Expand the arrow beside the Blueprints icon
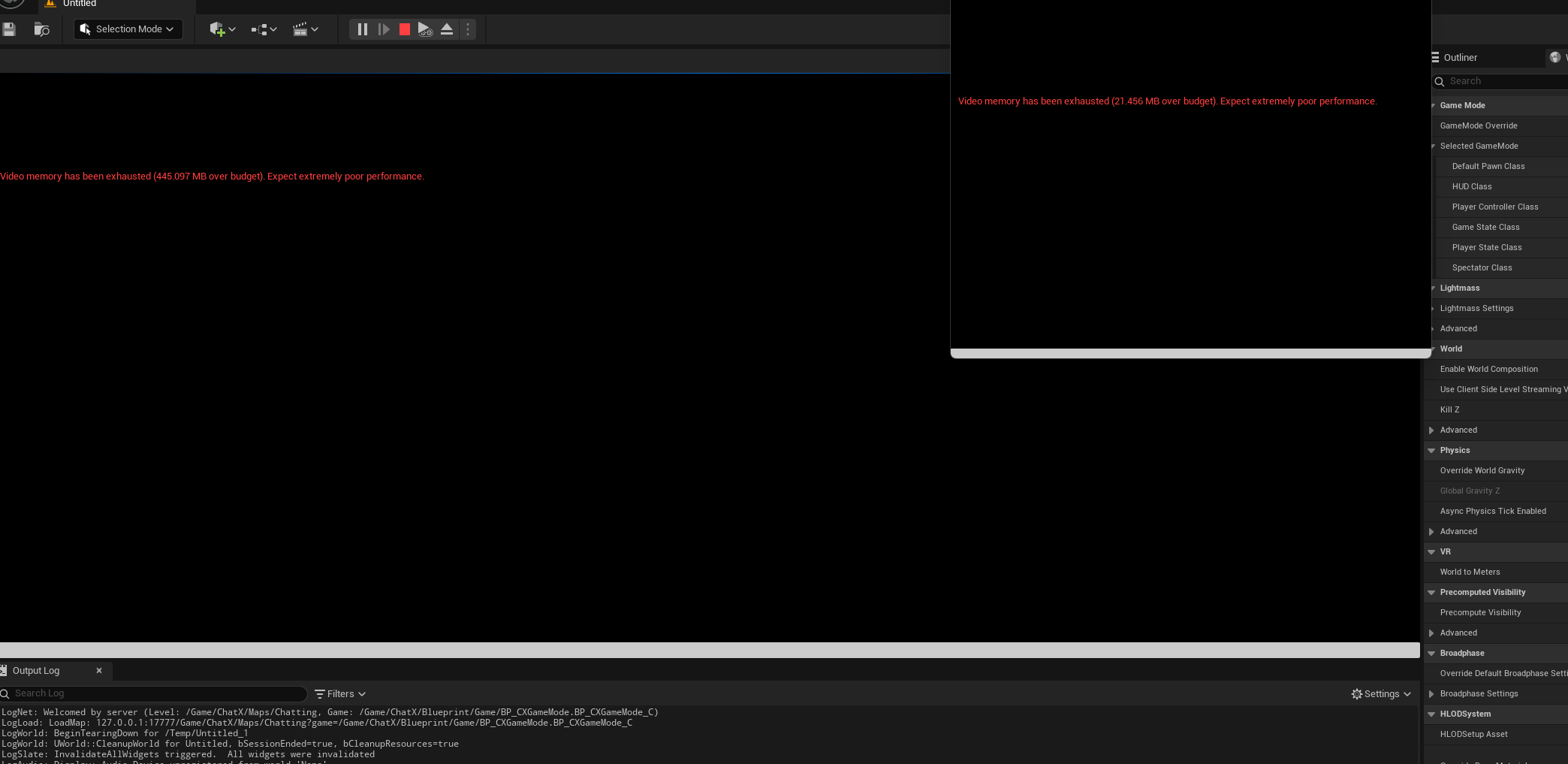1568x764 pixels. 273,29
